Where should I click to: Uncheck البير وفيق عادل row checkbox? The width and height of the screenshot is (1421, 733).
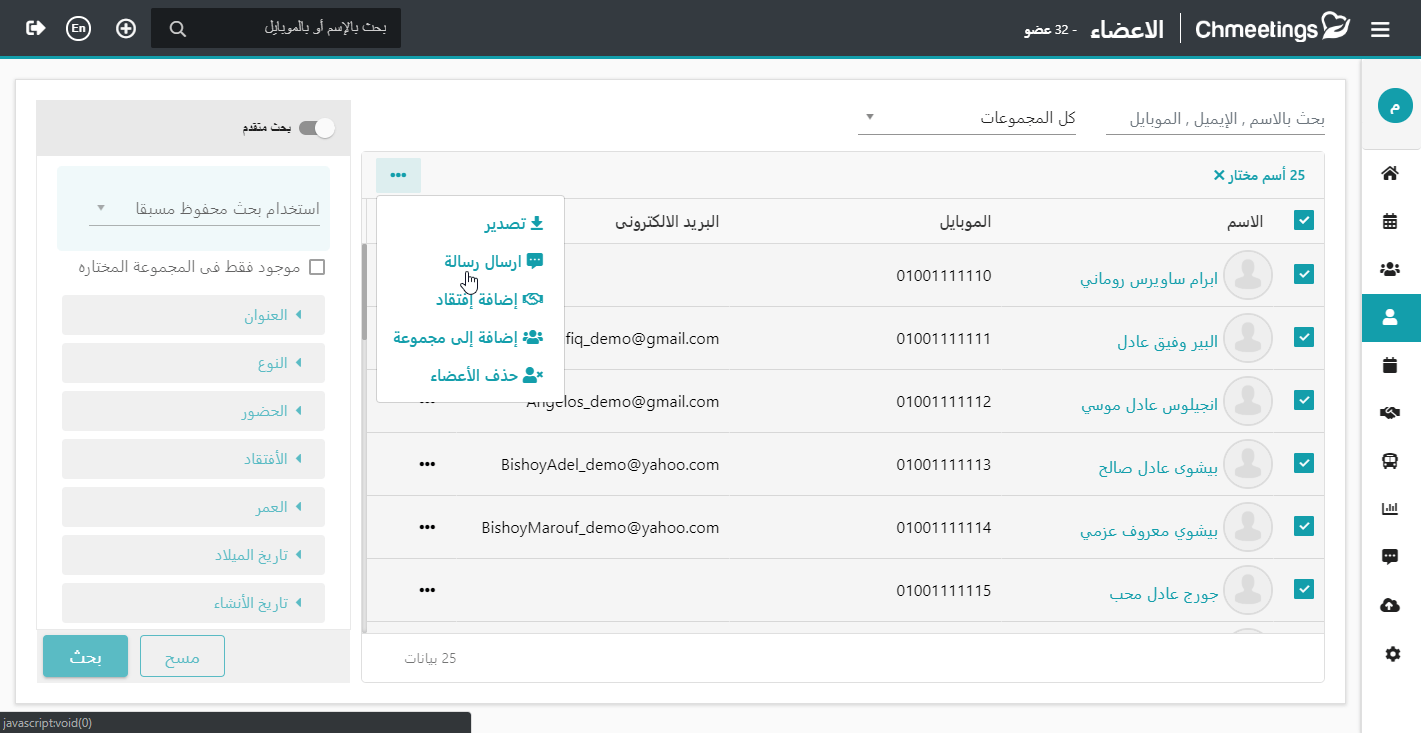pos(1304,337)
